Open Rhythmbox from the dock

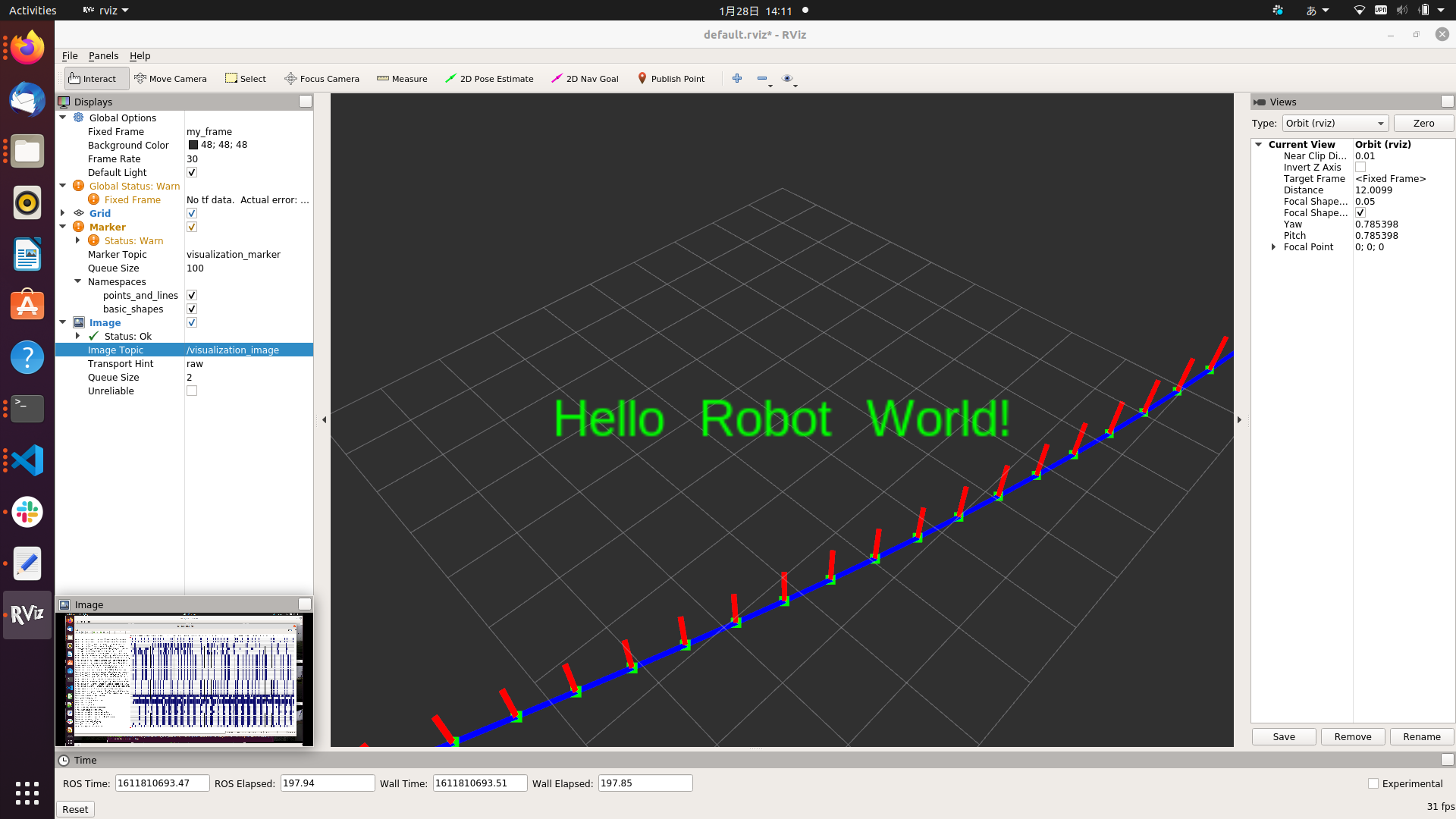tap(27, 202)
